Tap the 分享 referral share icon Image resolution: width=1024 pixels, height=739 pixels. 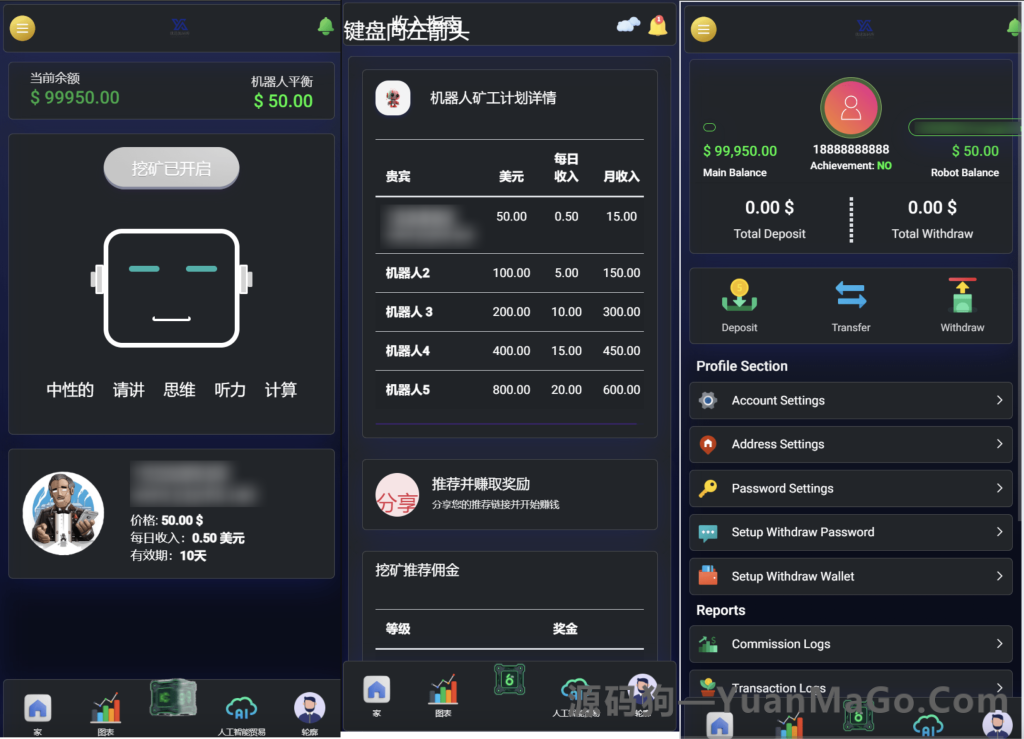coord(395,495)
